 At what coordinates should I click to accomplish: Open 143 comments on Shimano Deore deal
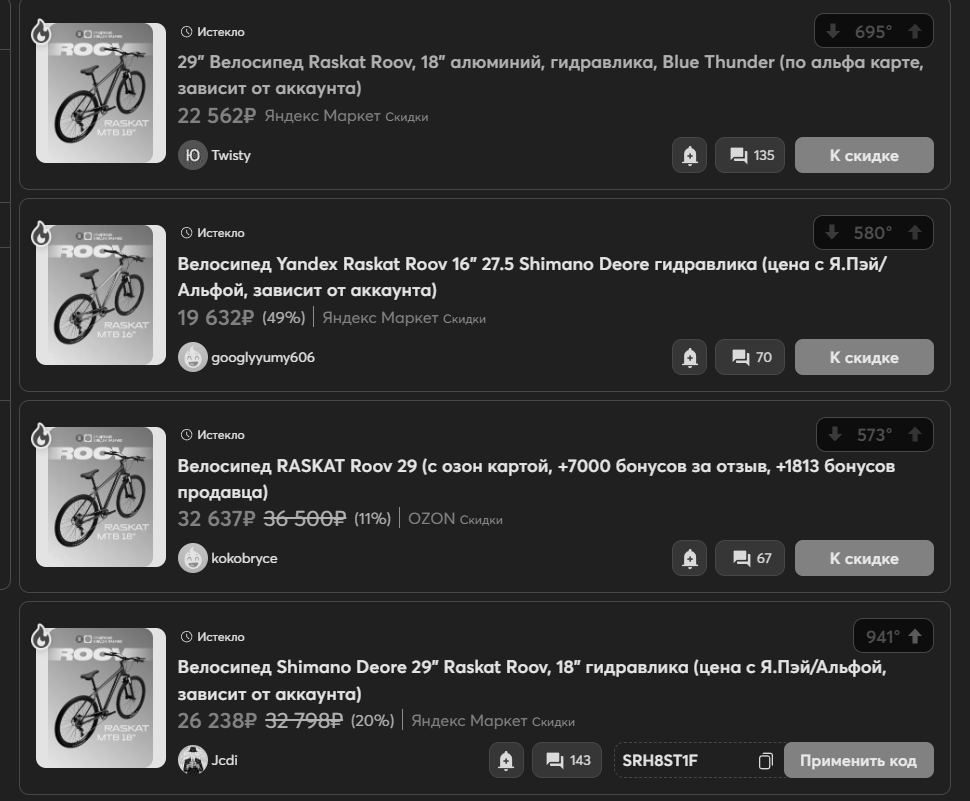[567, 760]
